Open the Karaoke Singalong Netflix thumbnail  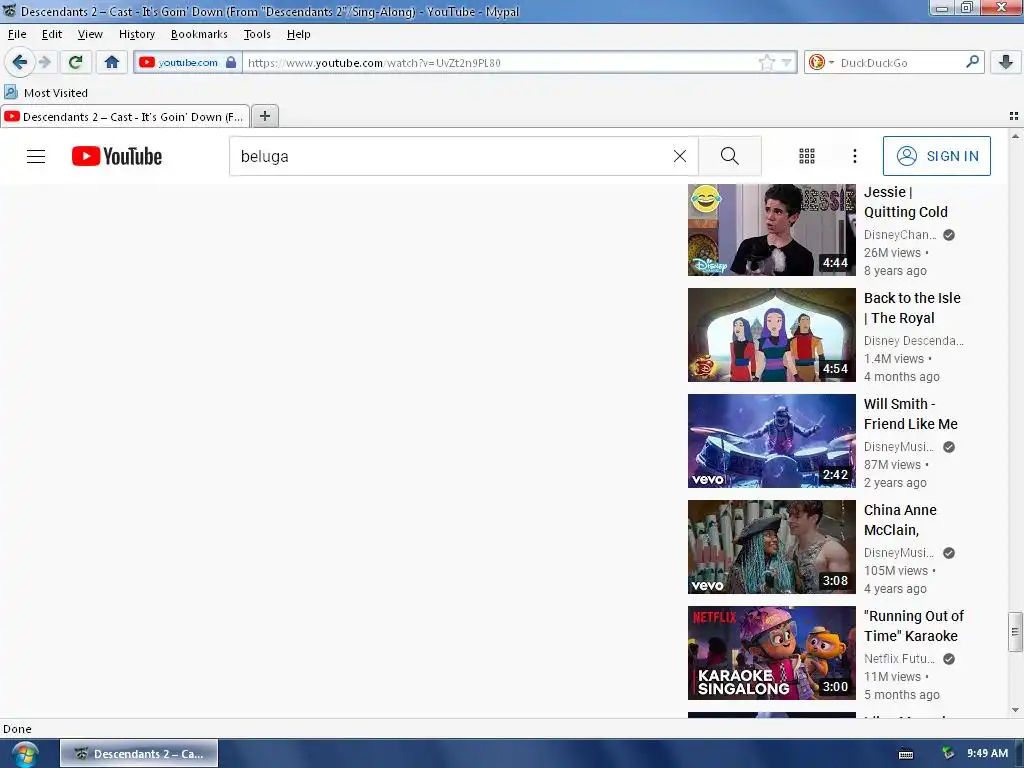[x=771, y=653]
